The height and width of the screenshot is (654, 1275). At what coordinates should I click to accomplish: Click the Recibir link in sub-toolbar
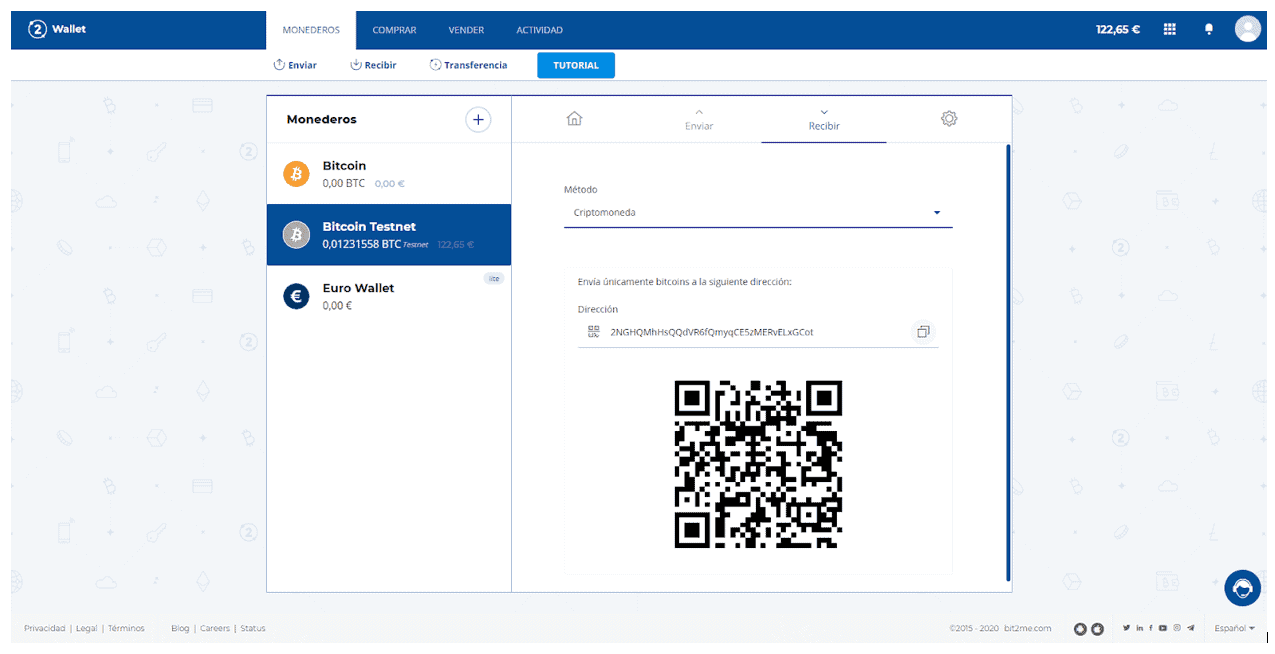coord(373,65)
